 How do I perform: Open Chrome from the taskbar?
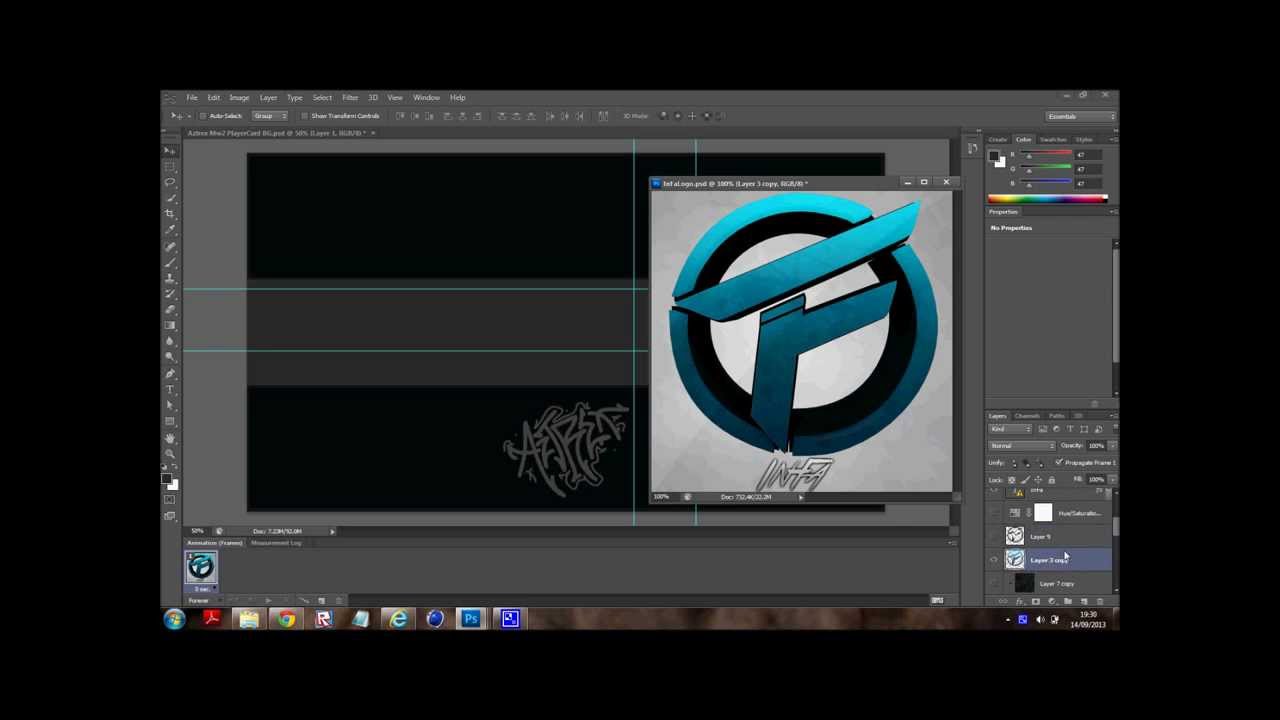point(286,619)
